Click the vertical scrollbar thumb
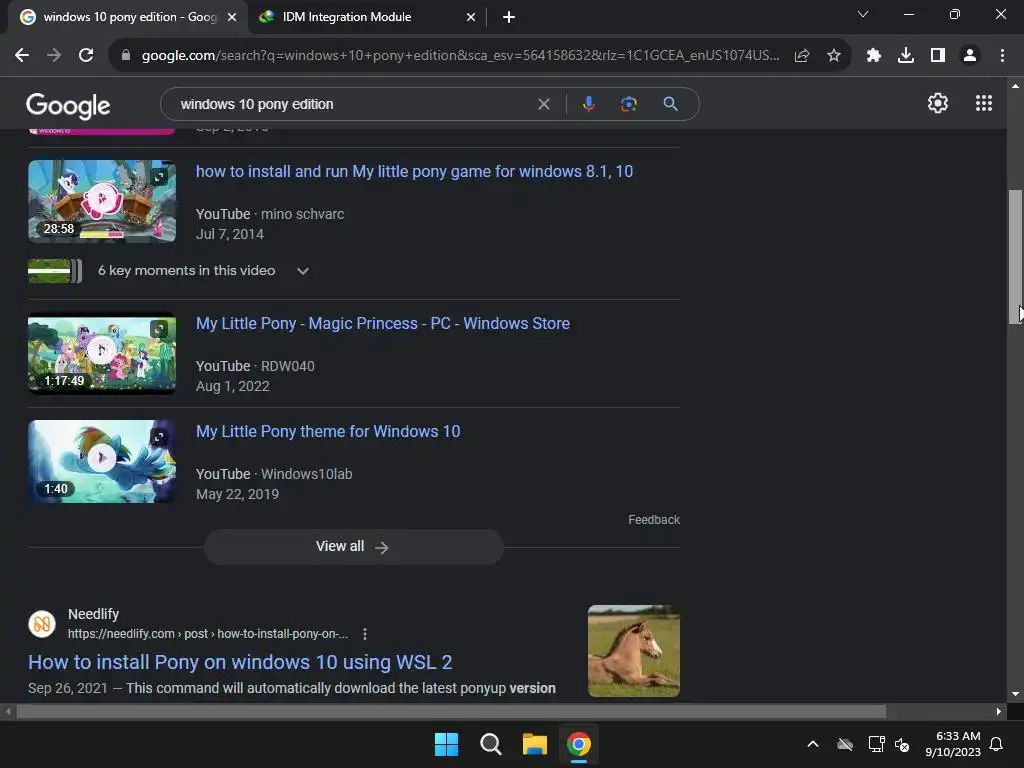Image resolution: width=1024 pixels, height=768 pixels. [x=1015, y=256]
